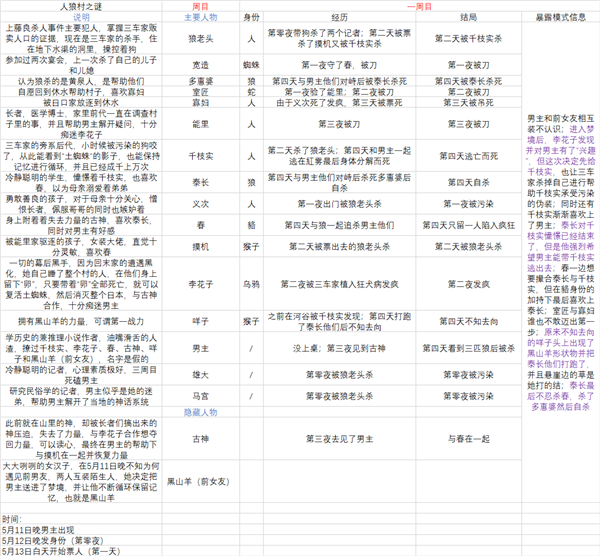600x556 pixels.
Task: Select the 古神 hidden character cell
Action: [x=201, y=411]
